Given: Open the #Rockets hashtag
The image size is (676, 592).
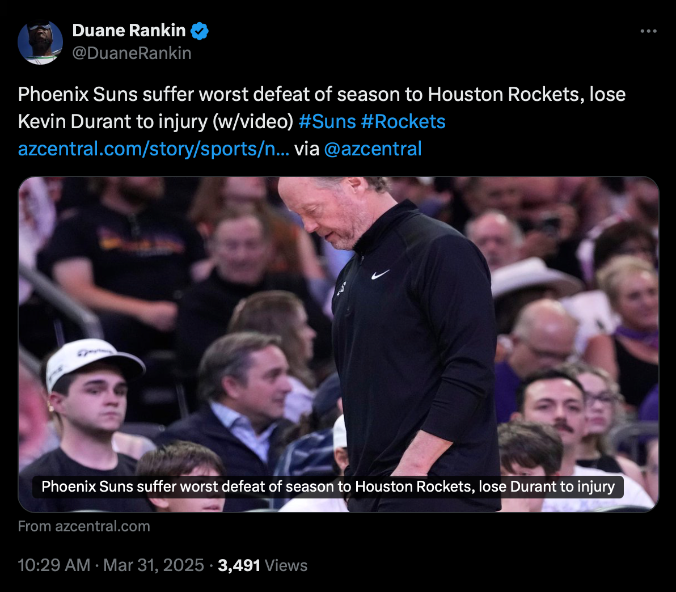Looking at the screenshot, I should (403, 122).
